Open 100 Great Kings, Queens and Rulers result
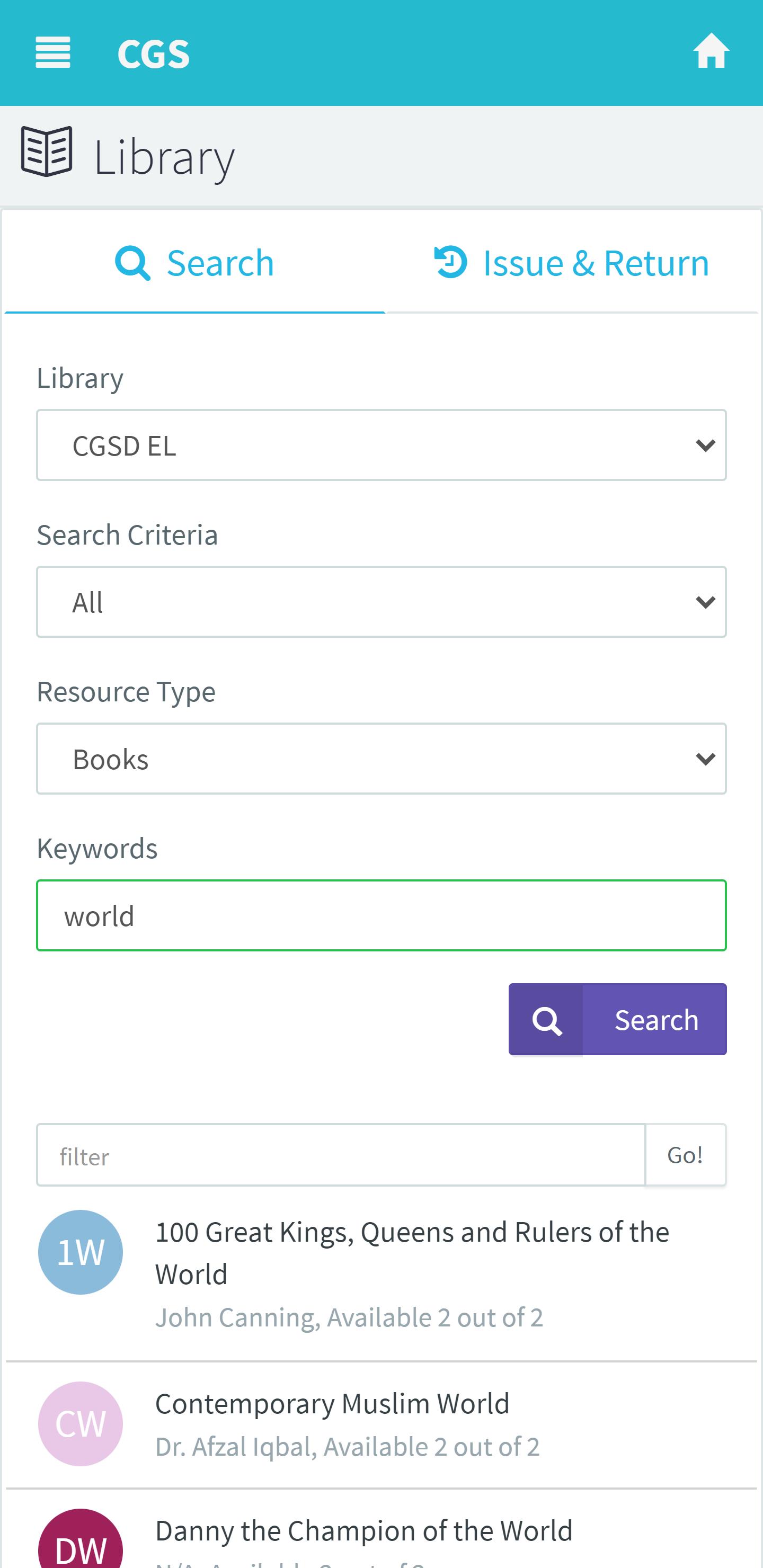 click(381, 1275)
